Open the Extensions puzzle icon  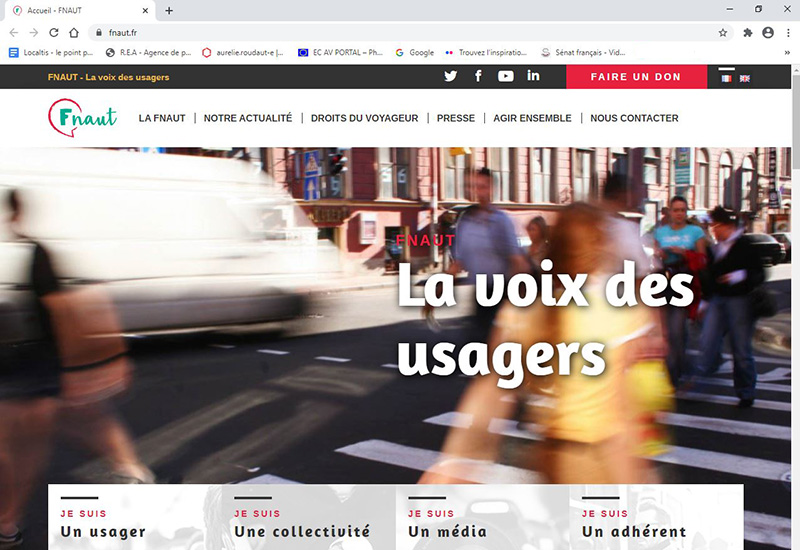[747, 33]
